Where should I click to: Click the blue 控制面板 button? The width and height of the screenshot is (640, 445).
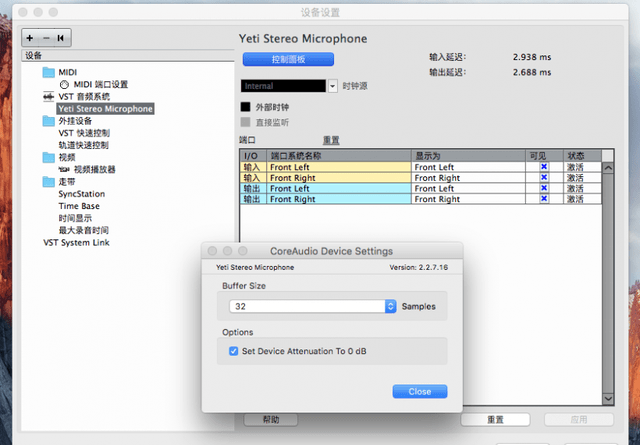coord(288,59)
